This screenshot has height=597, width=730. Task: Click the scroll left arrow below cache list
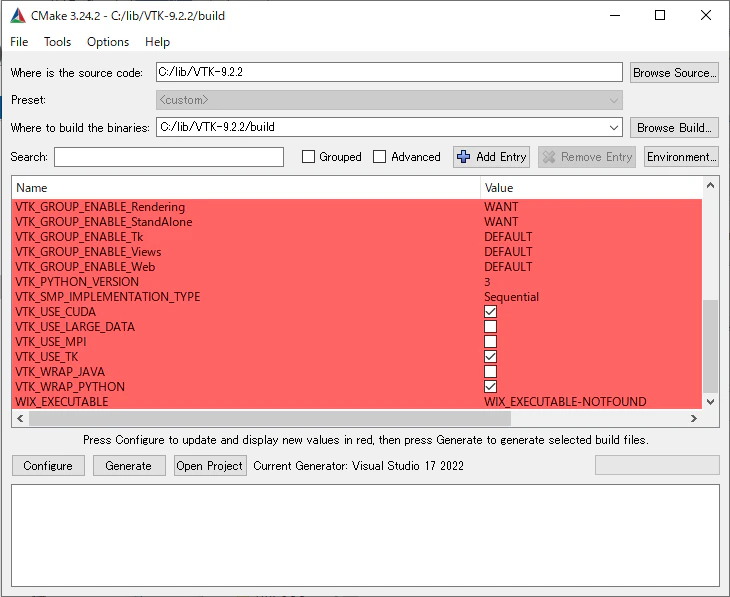tap(20, 418)
